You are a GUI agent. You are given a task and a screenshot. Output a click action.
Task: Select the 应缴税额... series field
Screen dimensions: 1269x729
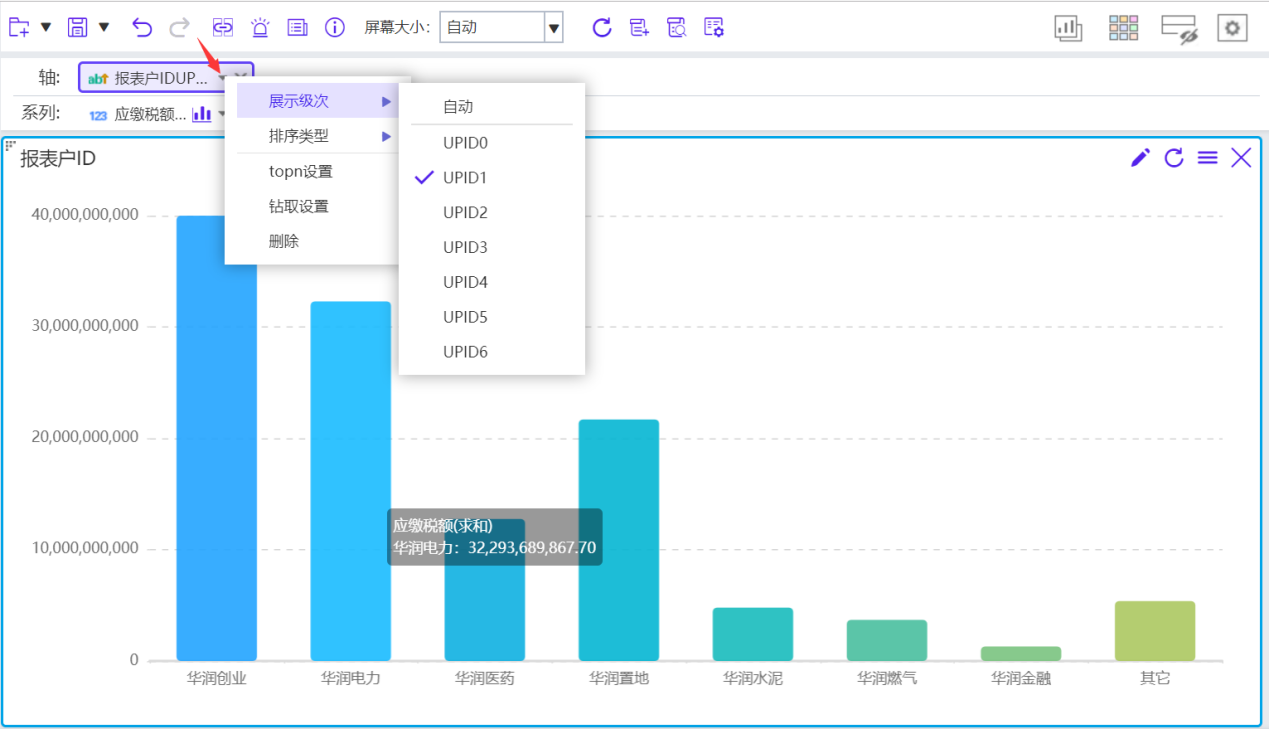coord(150,114)
